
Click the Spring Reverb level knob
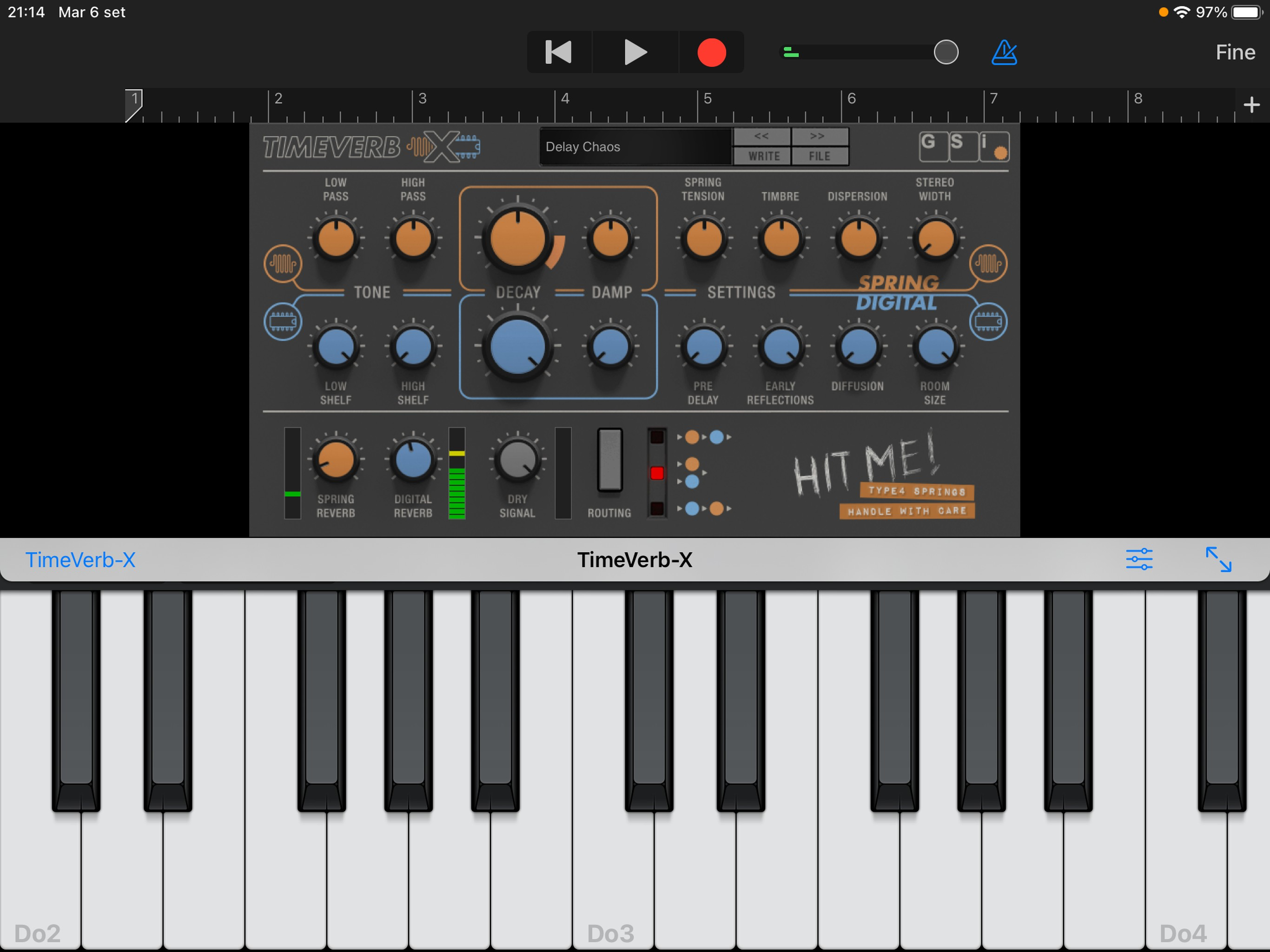point(336,459)
